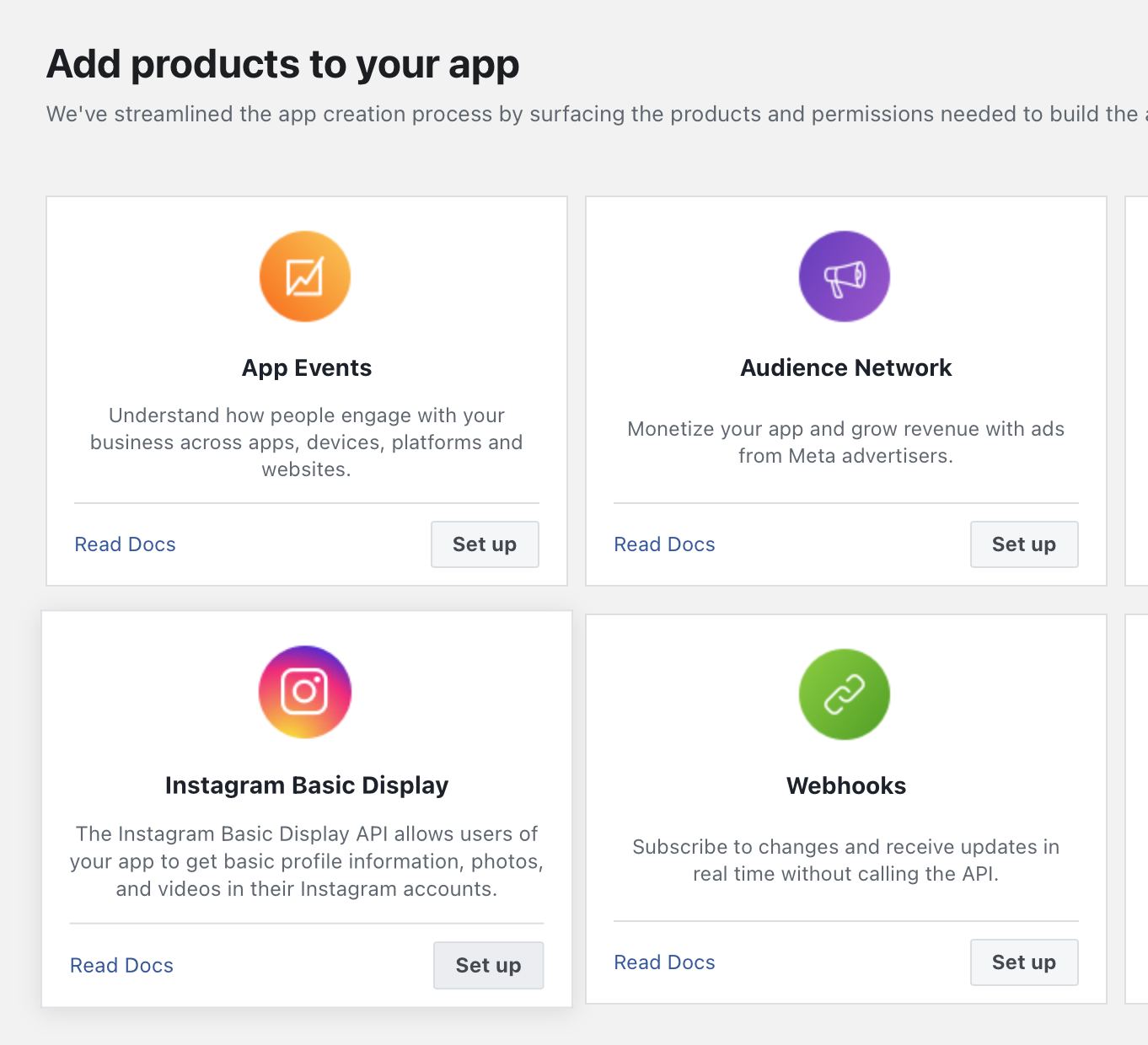Open Read Docs for Webhooks

click(665, 962)
